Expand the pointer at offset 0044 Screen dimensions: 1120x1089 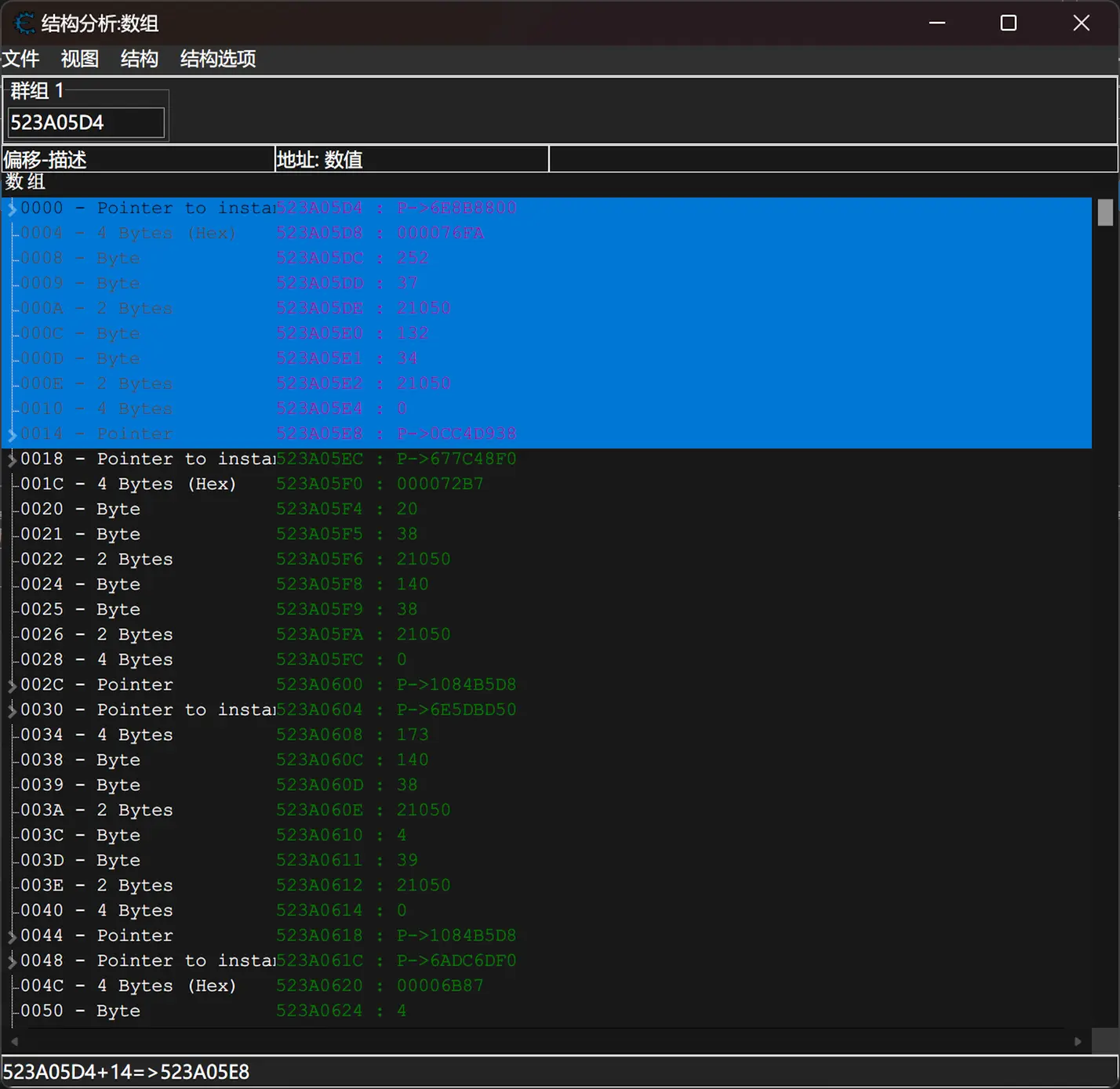tap(12, 936)
